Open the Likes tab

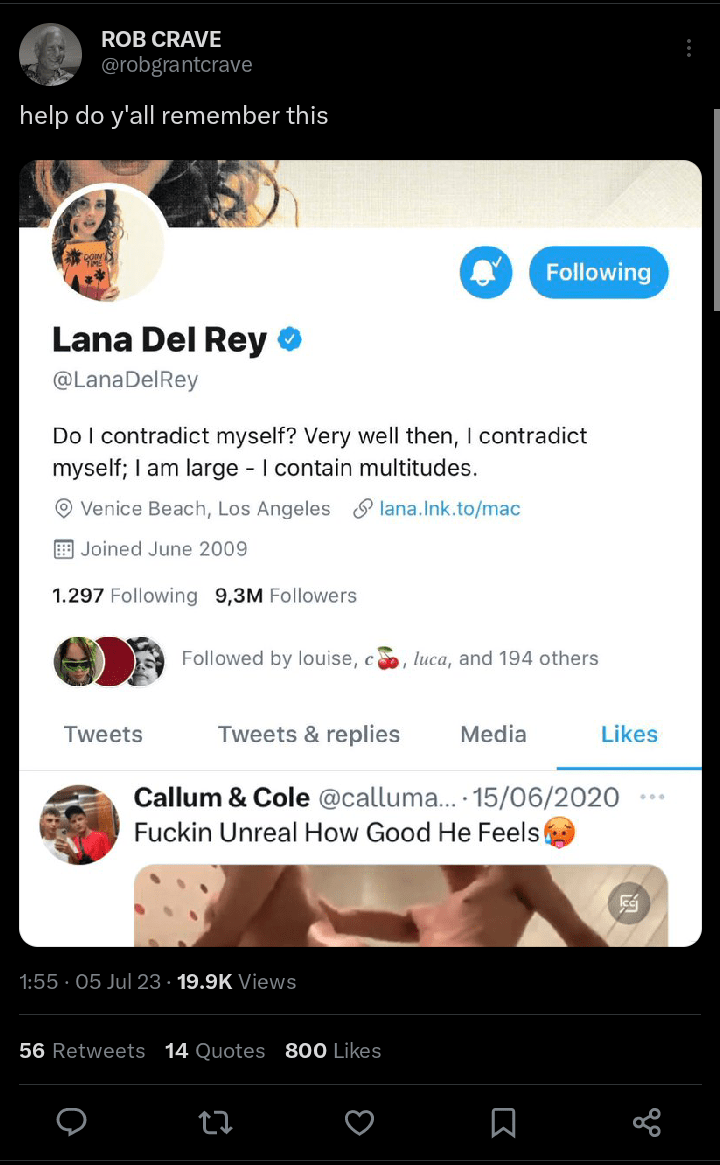pos(629,734)
